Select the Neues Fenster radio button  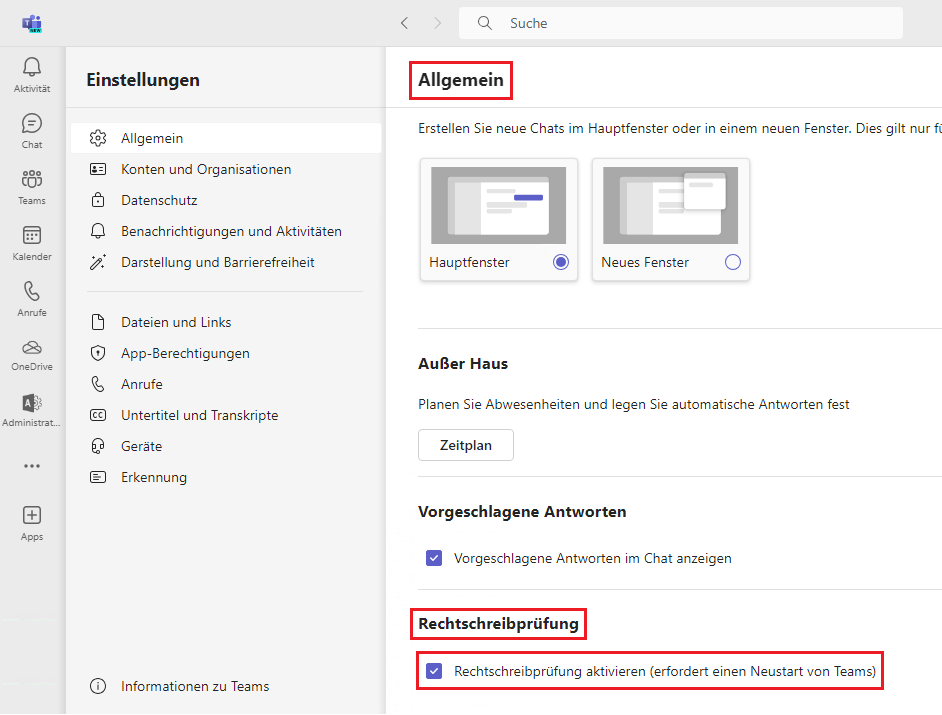(733, 261)
